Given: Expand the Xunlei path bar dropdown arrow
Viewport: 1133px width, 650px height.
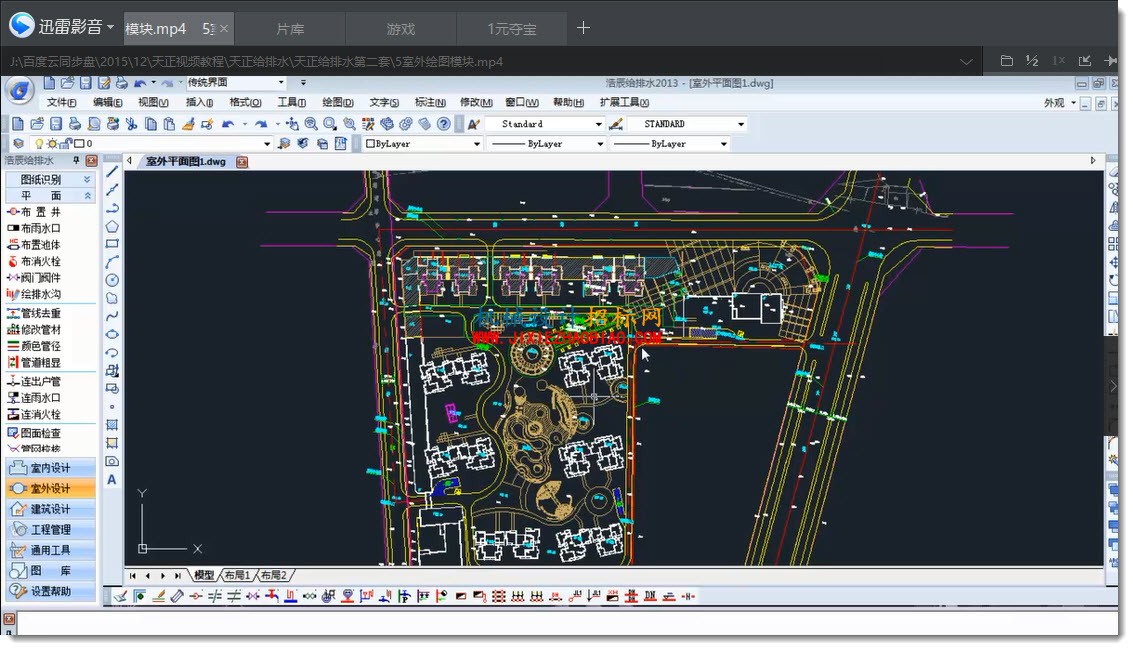Looking at the screenshot, I should (x=965, y=61).
